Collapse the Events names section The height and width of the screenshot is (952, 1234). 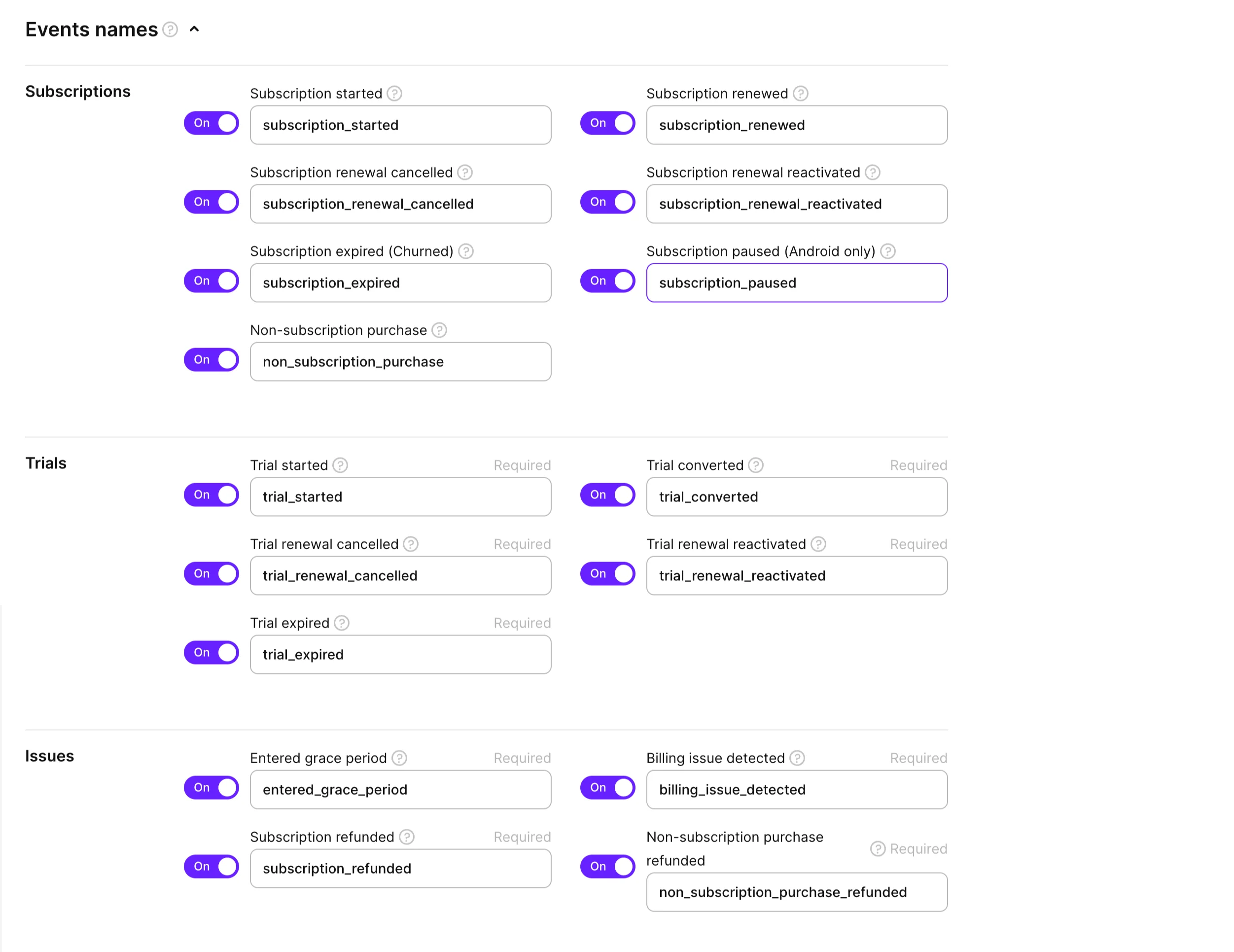point(194,30)
